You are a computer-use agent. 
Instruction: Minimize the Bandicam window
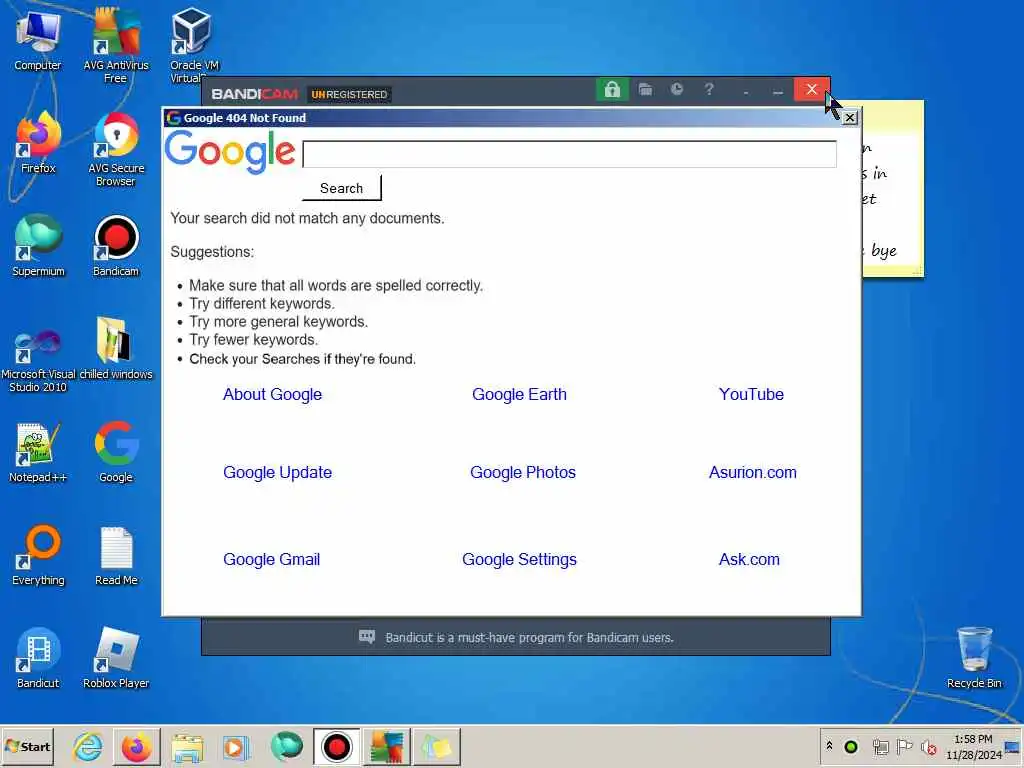pyautogui.click(x=777, y=91)
